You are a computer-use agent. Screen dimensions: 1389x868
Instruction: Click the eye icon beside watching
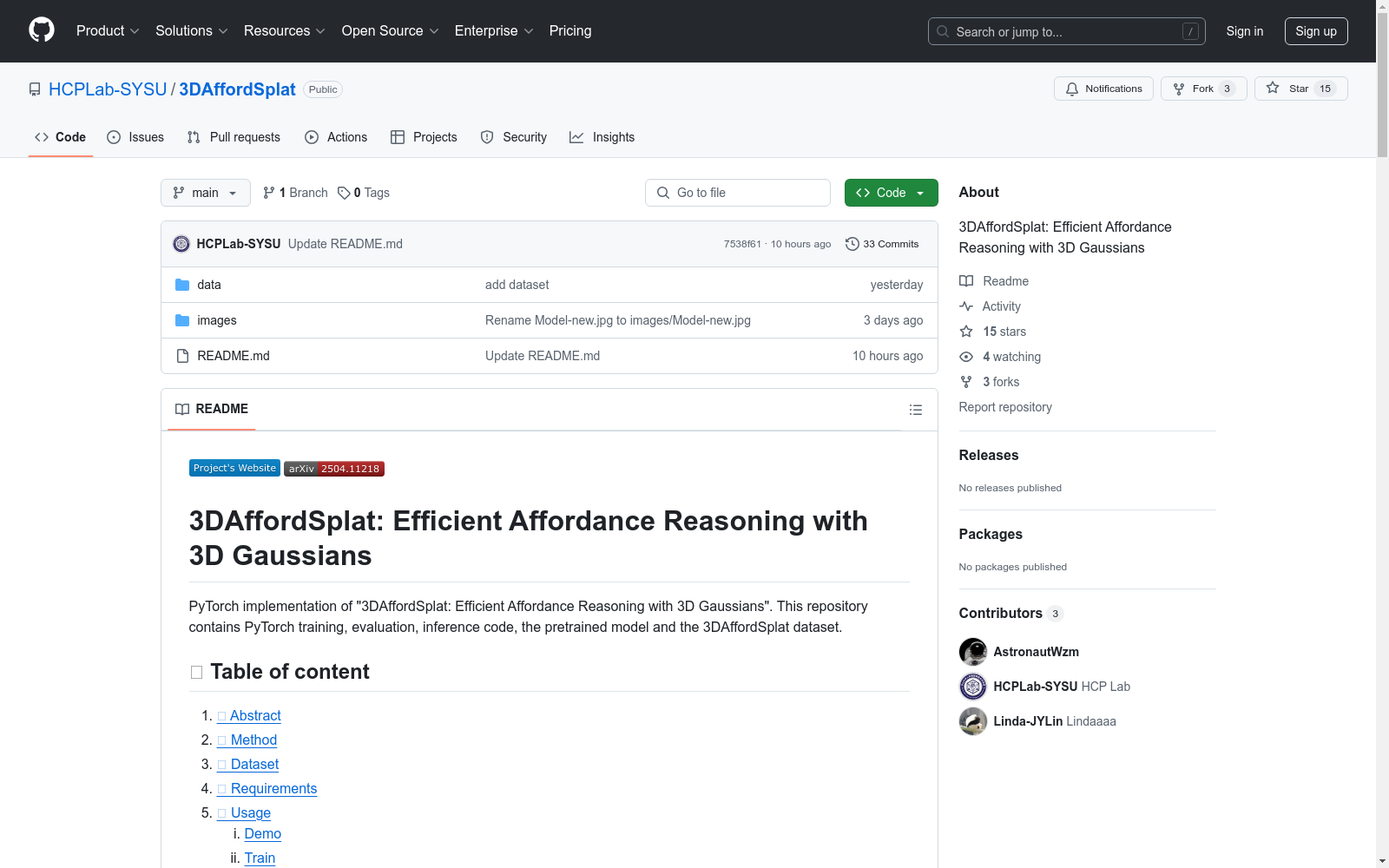966,357
